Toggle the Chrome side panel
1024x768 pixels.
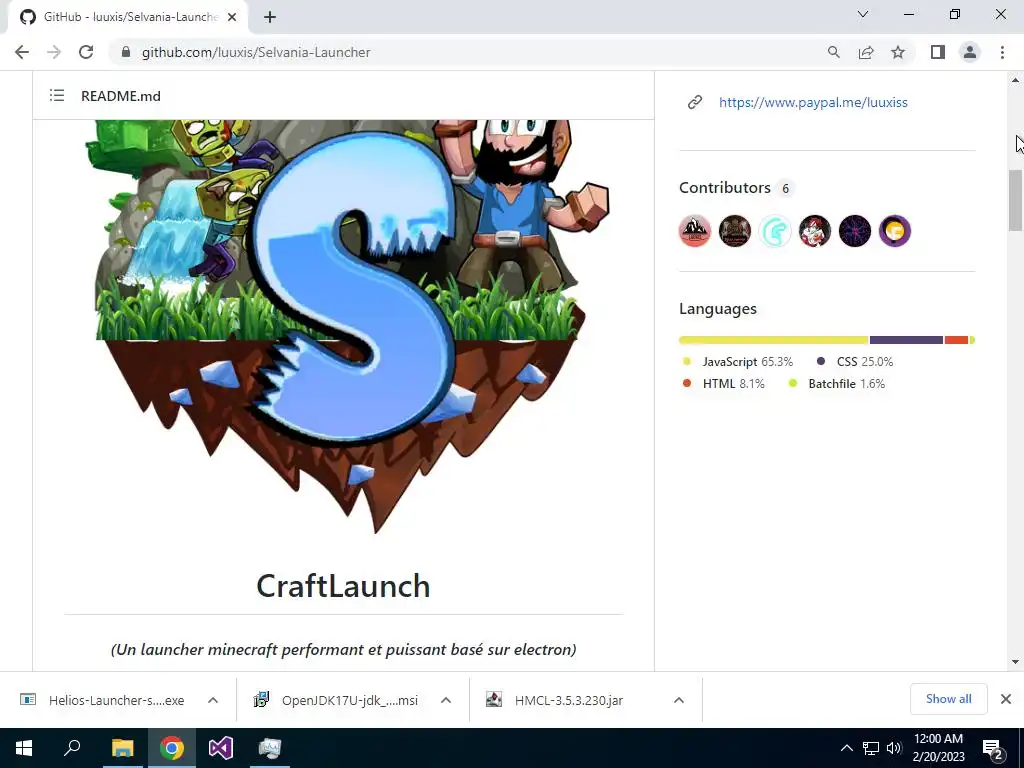[x=938, y=52]
